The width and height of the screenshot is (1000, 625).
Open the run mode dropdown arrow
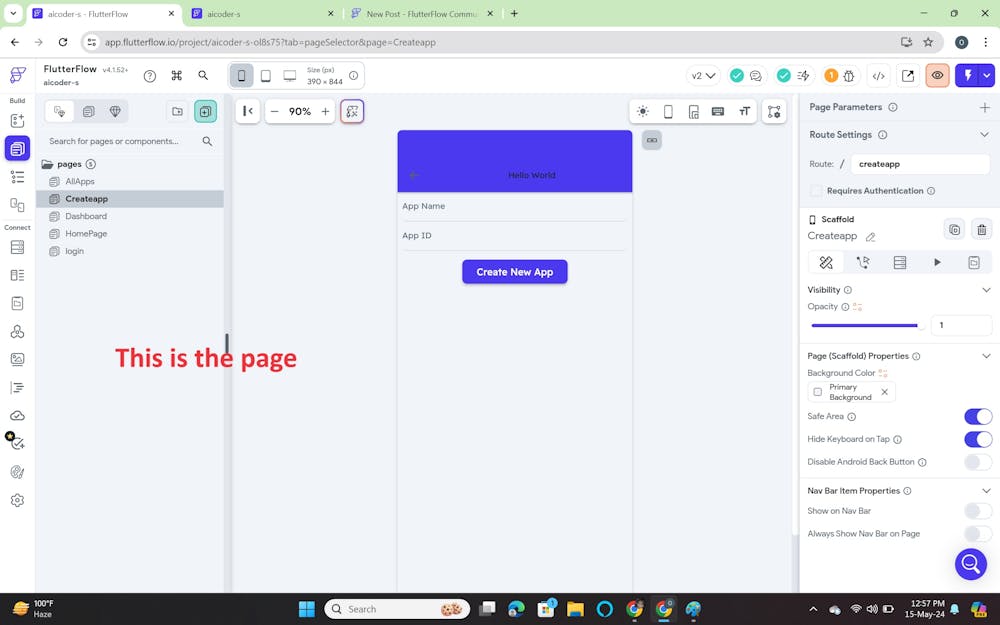987,76
